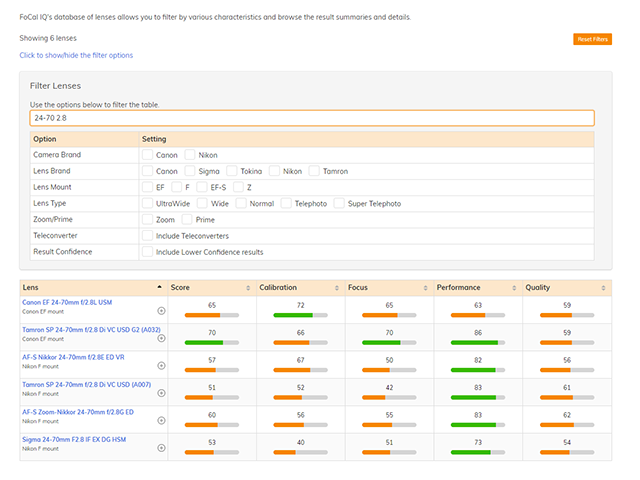
Task: Check Z lens mount filter
Action: pyautogui.click(x=238, y=187)
